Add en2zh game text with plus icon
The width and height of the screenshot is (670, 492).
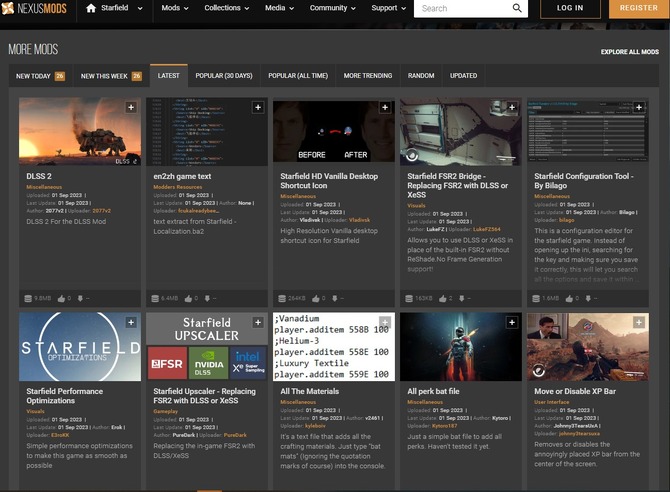[x=258, y=107]
